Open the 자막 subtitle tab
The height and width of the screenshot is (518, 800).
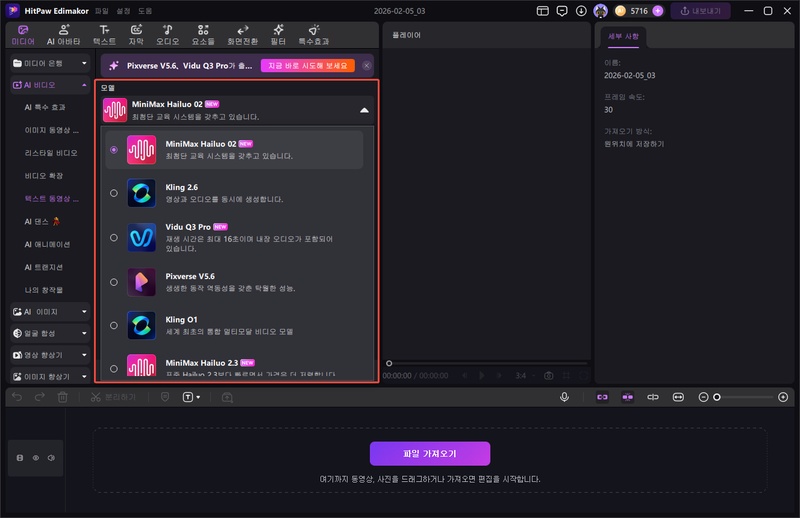coord(136,35)
